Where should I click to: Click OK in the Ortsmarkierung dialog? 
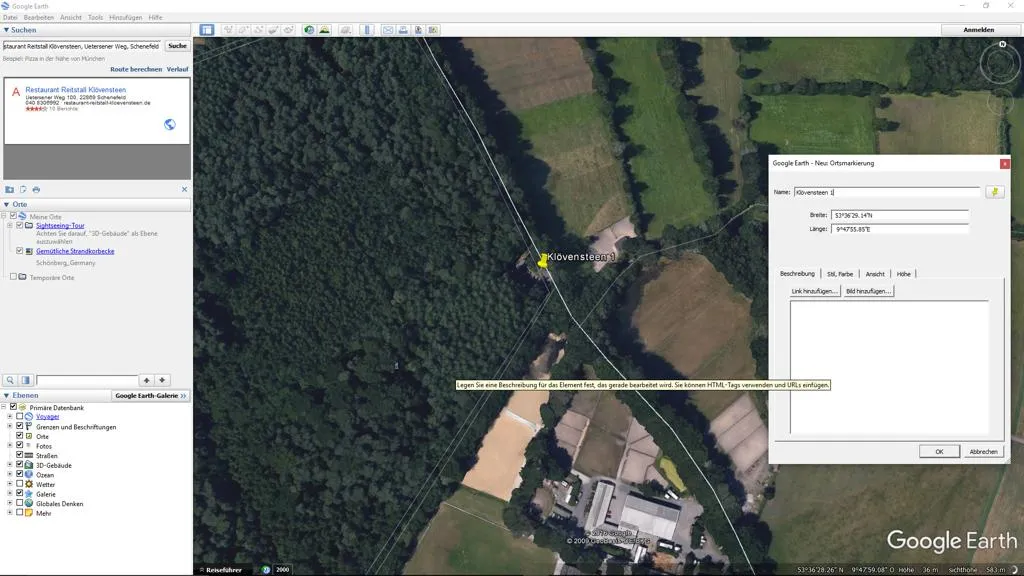(x=939, y=451)
